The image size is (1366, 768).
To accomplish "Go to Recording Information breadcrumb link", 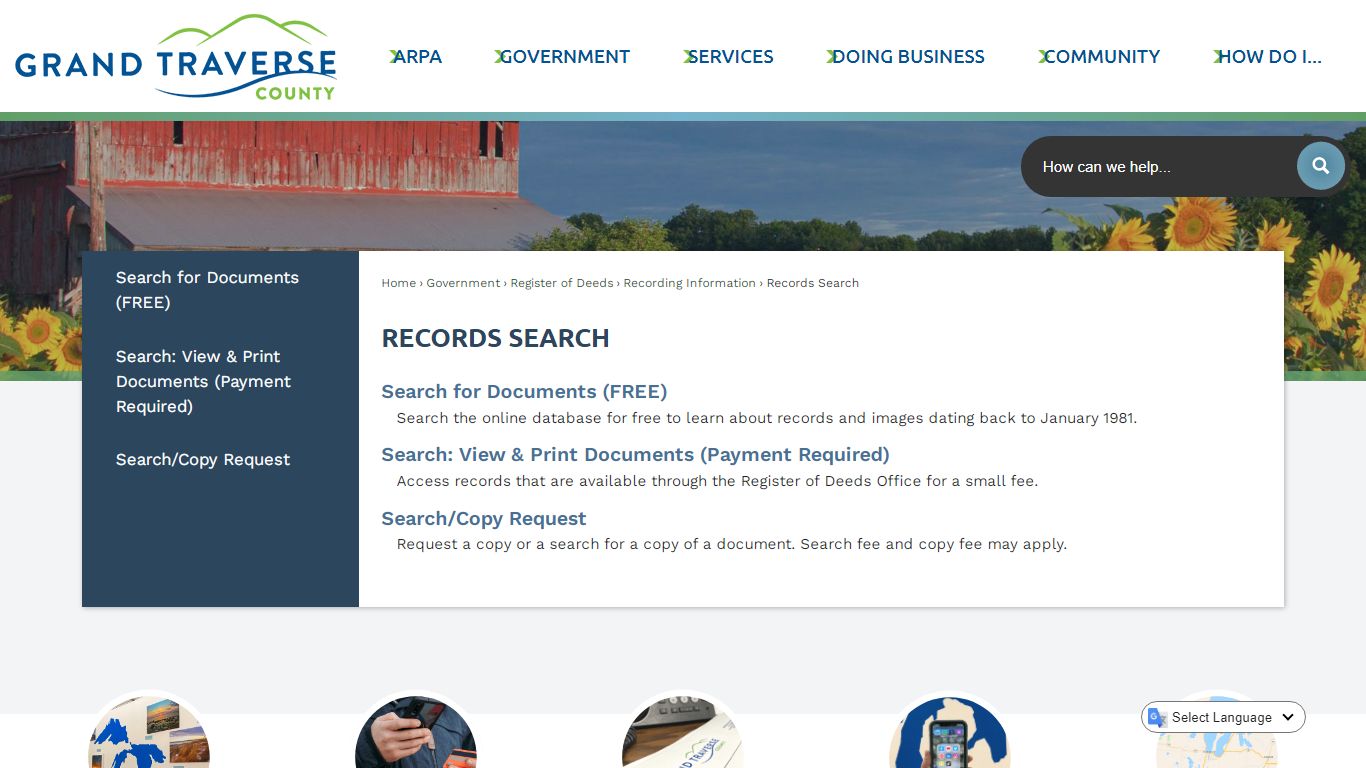I will (690, 283).
